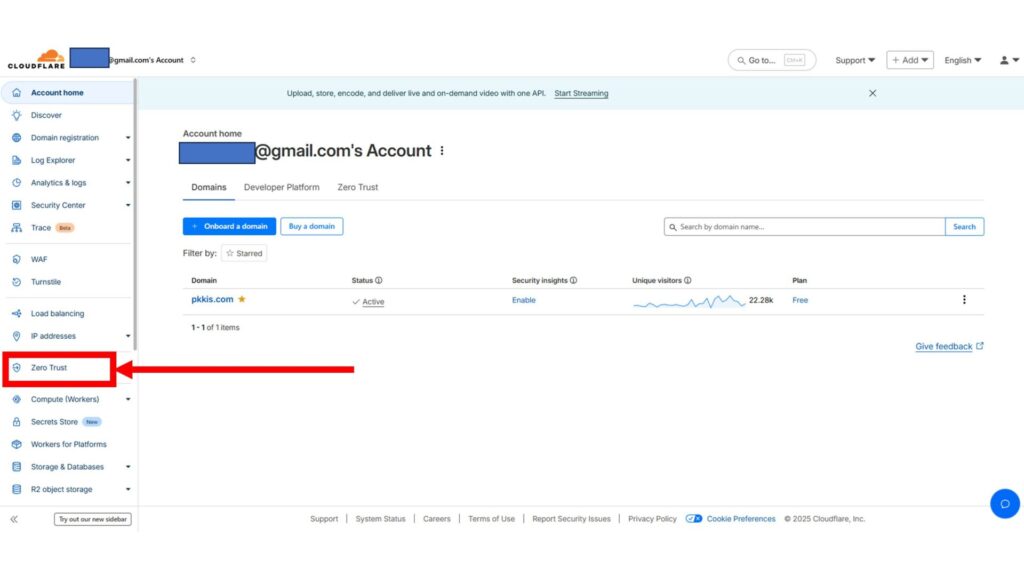The width and height of the screenshot is (1024, 576).
Task: Dismiss the streaming banner with X
Action: coord(872,93)
